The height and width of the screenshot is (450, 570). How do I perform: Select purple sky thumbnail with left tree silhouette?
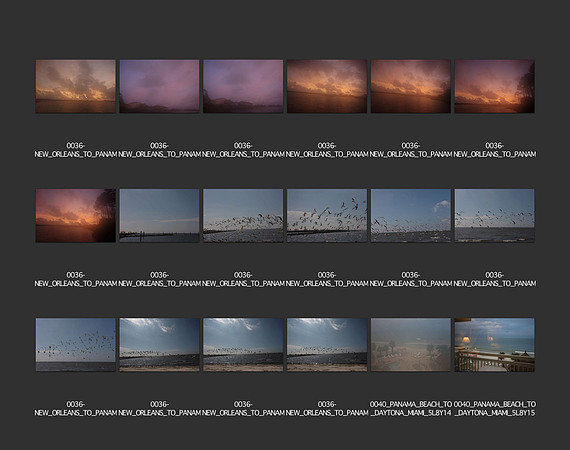click(243, 86)
